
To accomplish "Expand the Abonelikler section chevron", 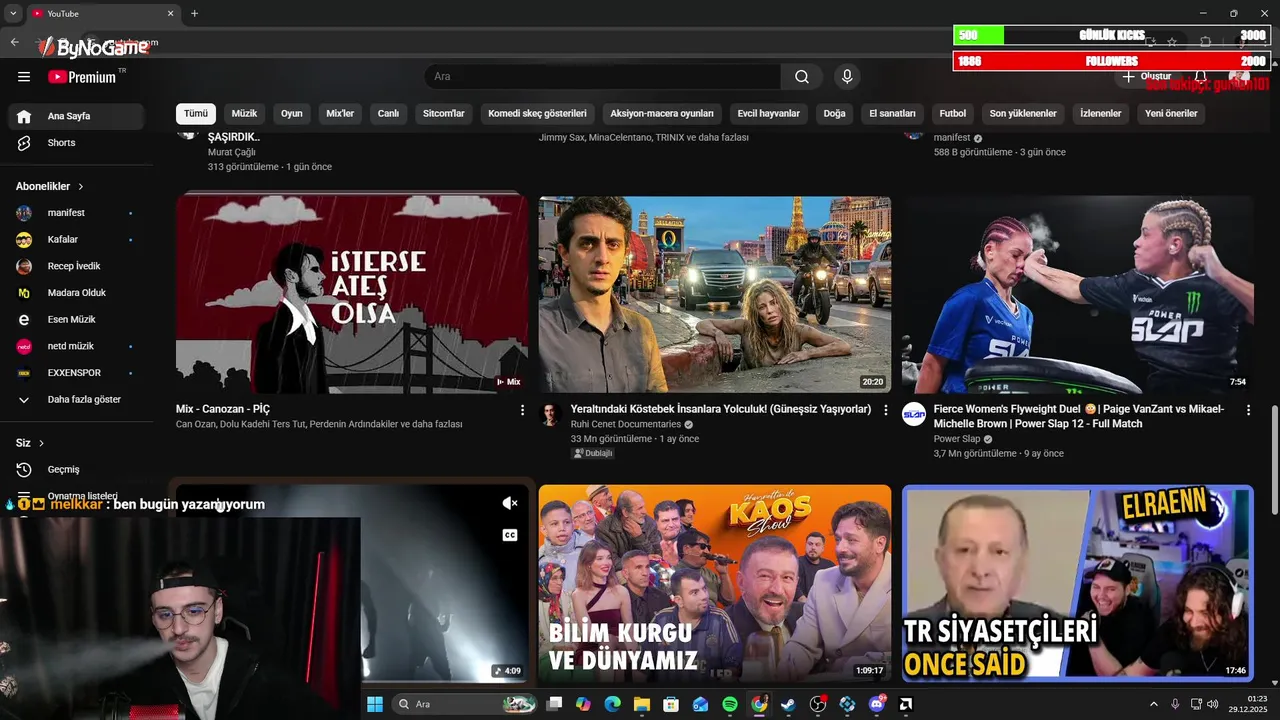I will coord(81,187).
